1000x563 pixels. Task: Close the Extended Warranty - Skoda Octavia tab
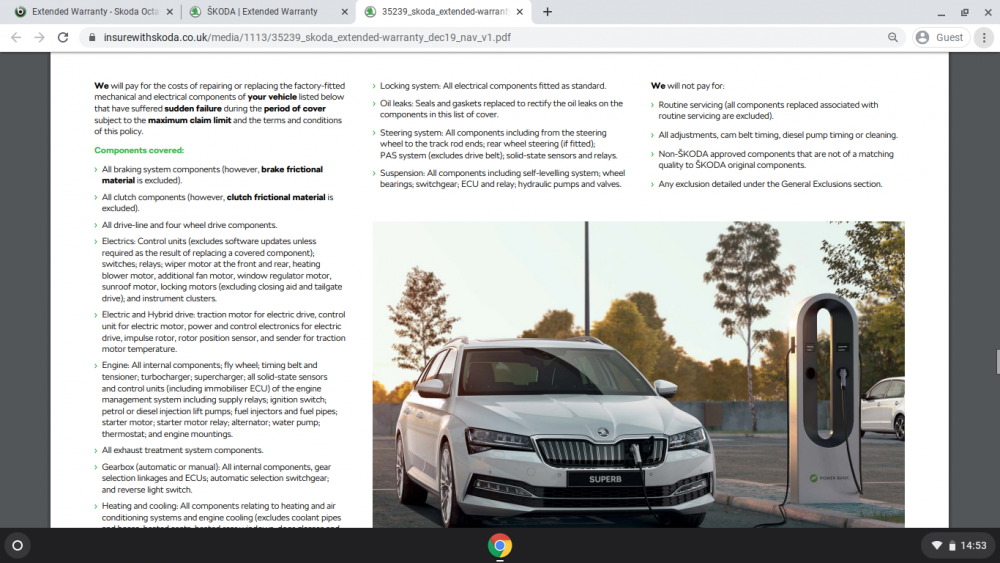(170, 11)
